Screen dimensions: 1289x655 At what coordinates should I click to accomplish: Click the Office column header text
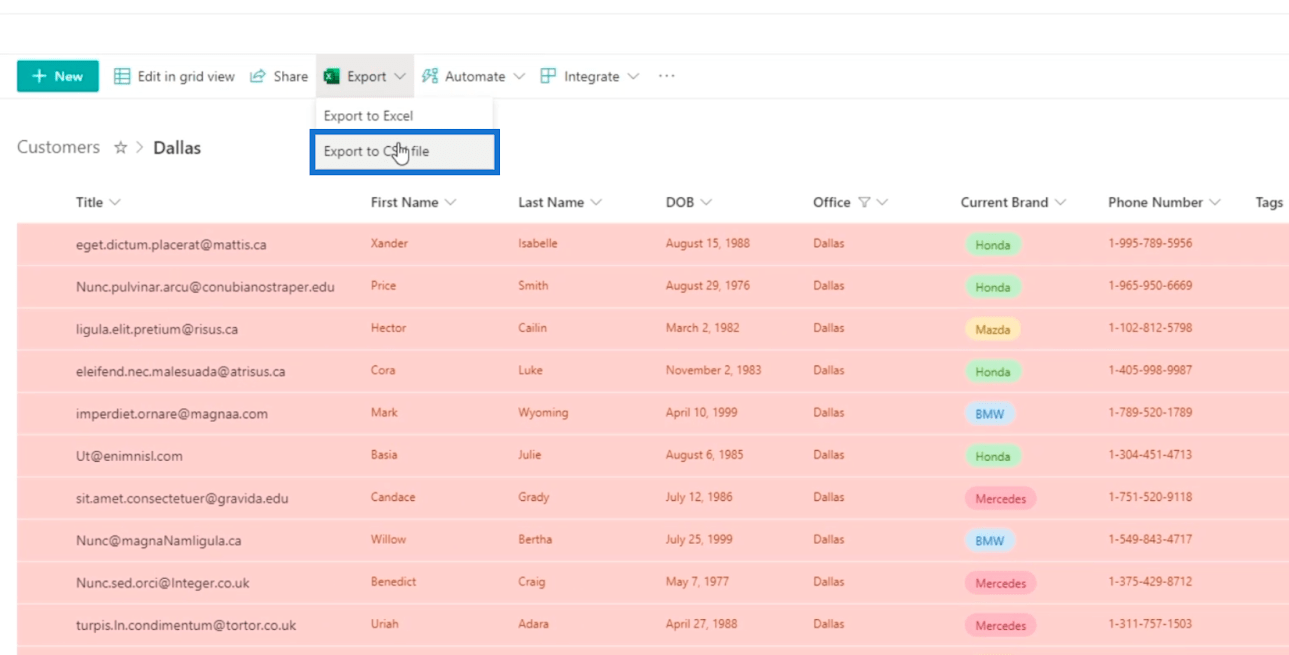coord(832,202)
